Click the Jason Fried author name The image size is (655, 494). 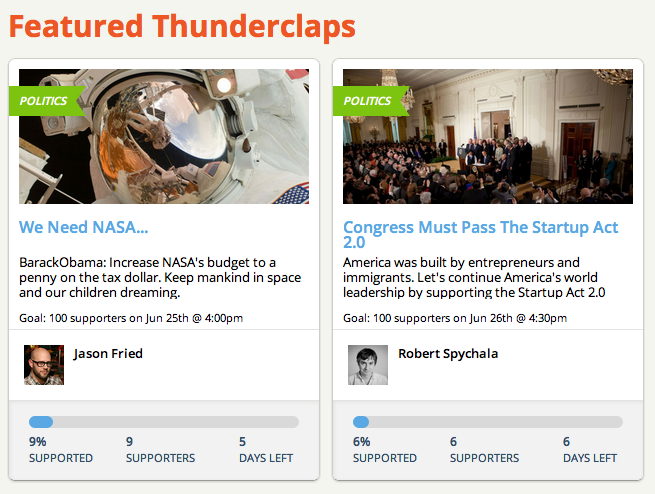[108, 353]
